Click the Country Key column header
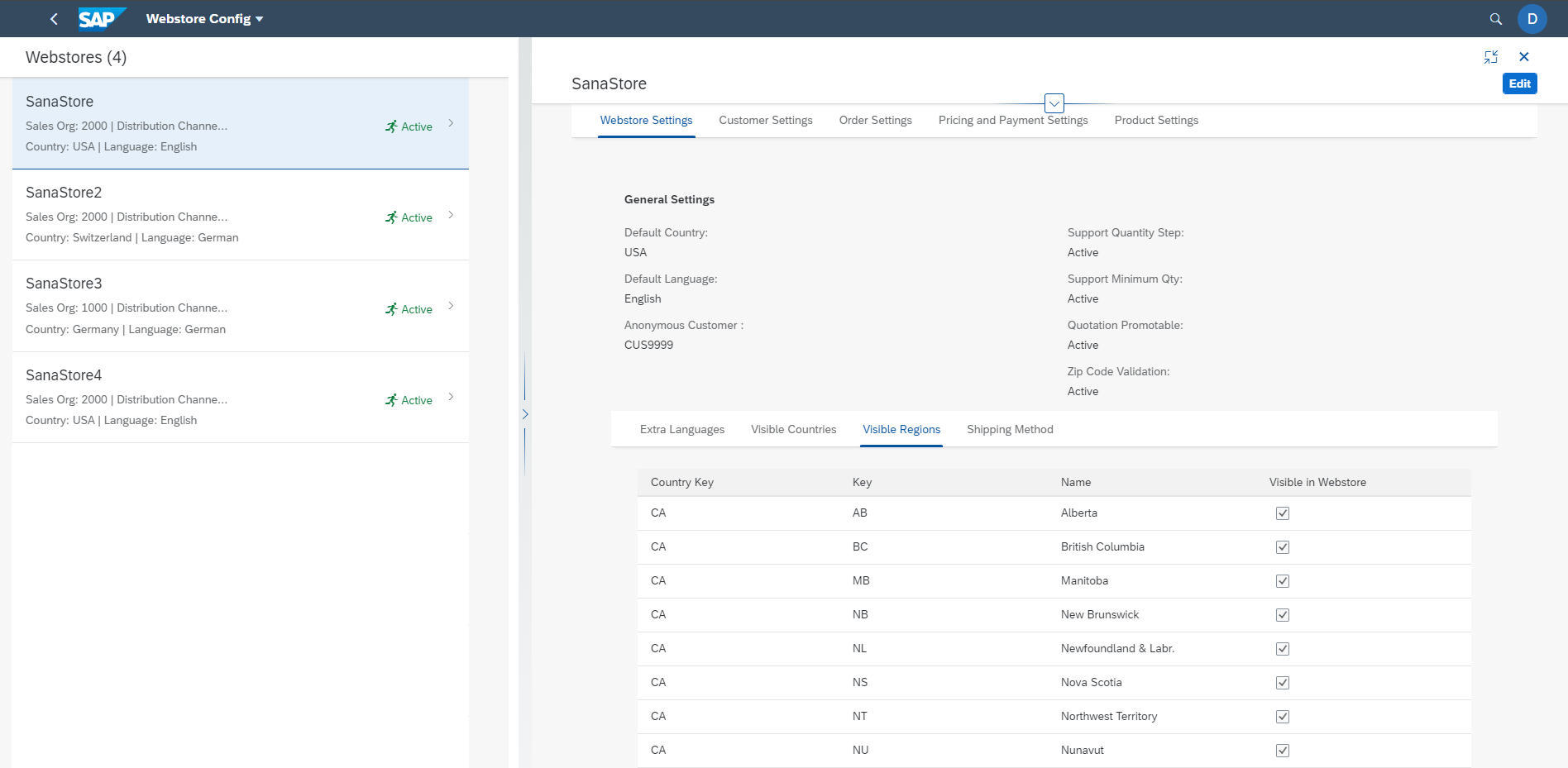The image size is (1568, 768). pyautogui.click(x=682, y=483)
